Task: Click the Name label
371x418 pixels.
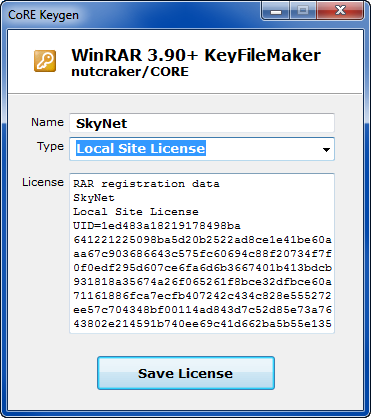Action: click(x=47, y=122)
